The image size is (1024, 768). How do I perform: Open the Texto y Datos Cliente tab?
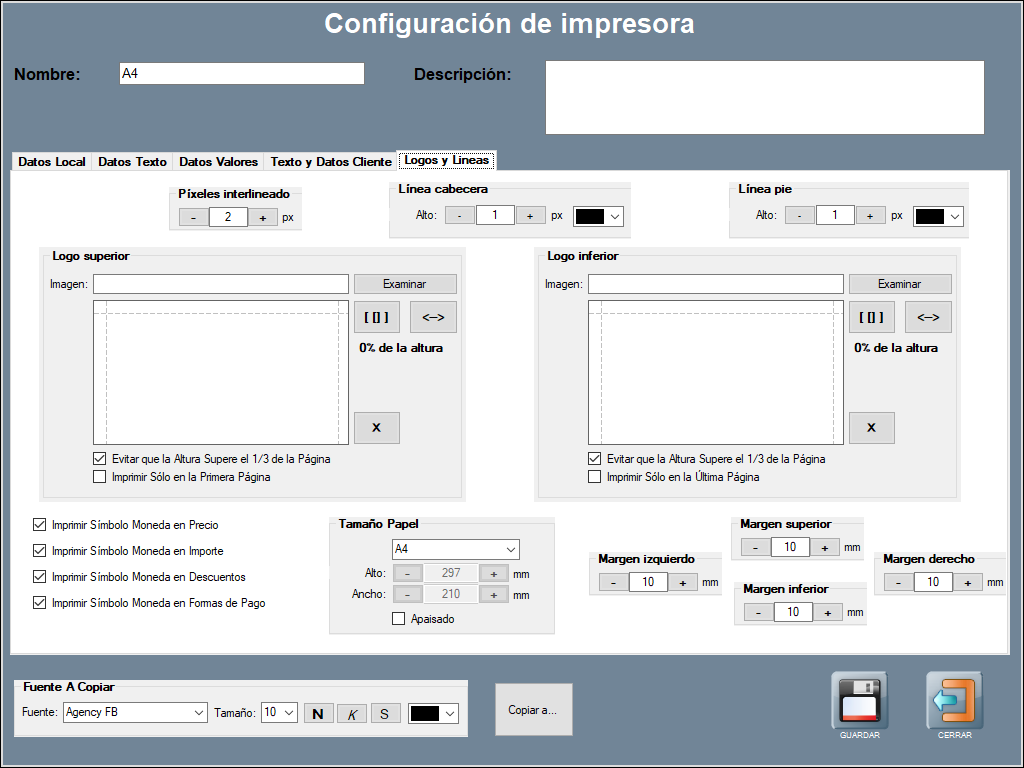click(x=331, y=162)
